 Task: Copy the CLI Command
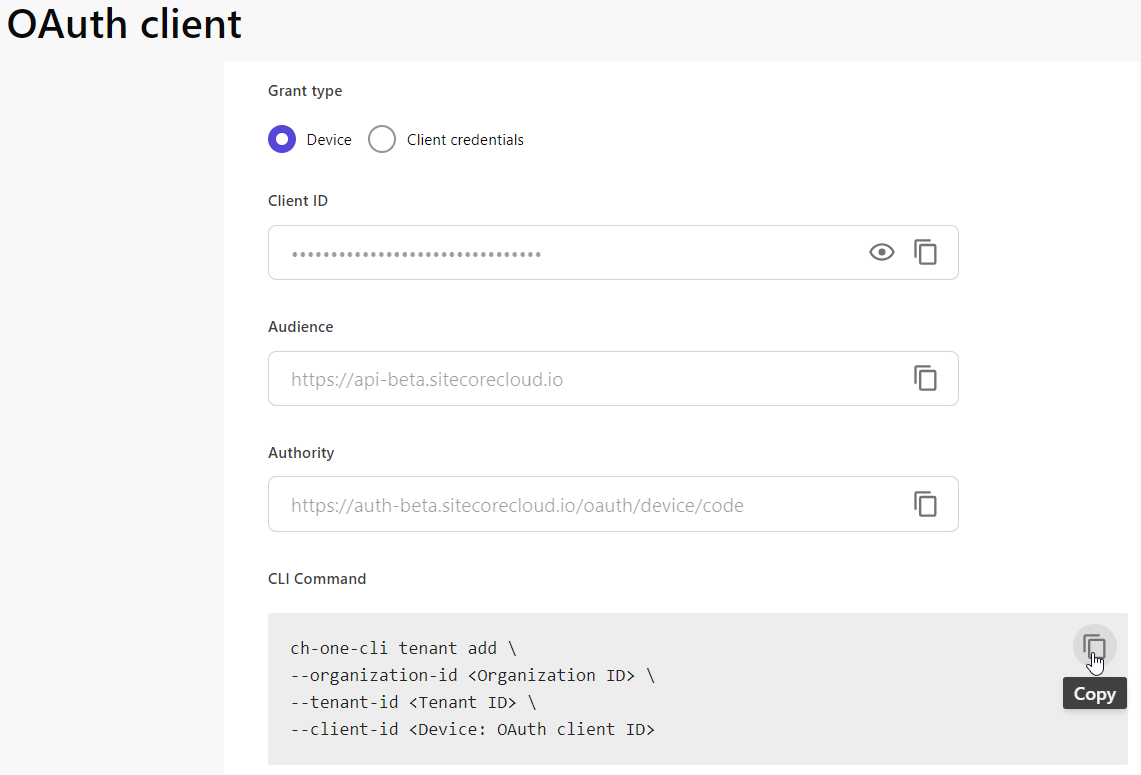click(x=1094, y=646)
